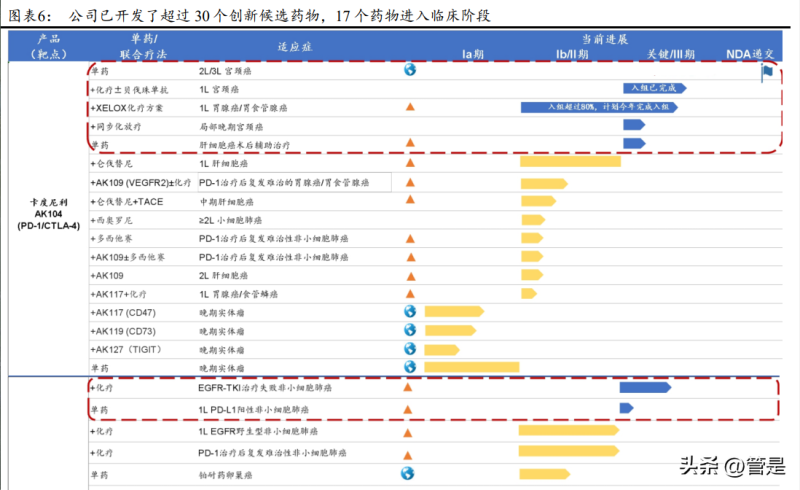800x490 pixels.
Task: Click the 卡度尼利 AK104 (PD-1/CTLA-4) product label
Action: [48, 214]
